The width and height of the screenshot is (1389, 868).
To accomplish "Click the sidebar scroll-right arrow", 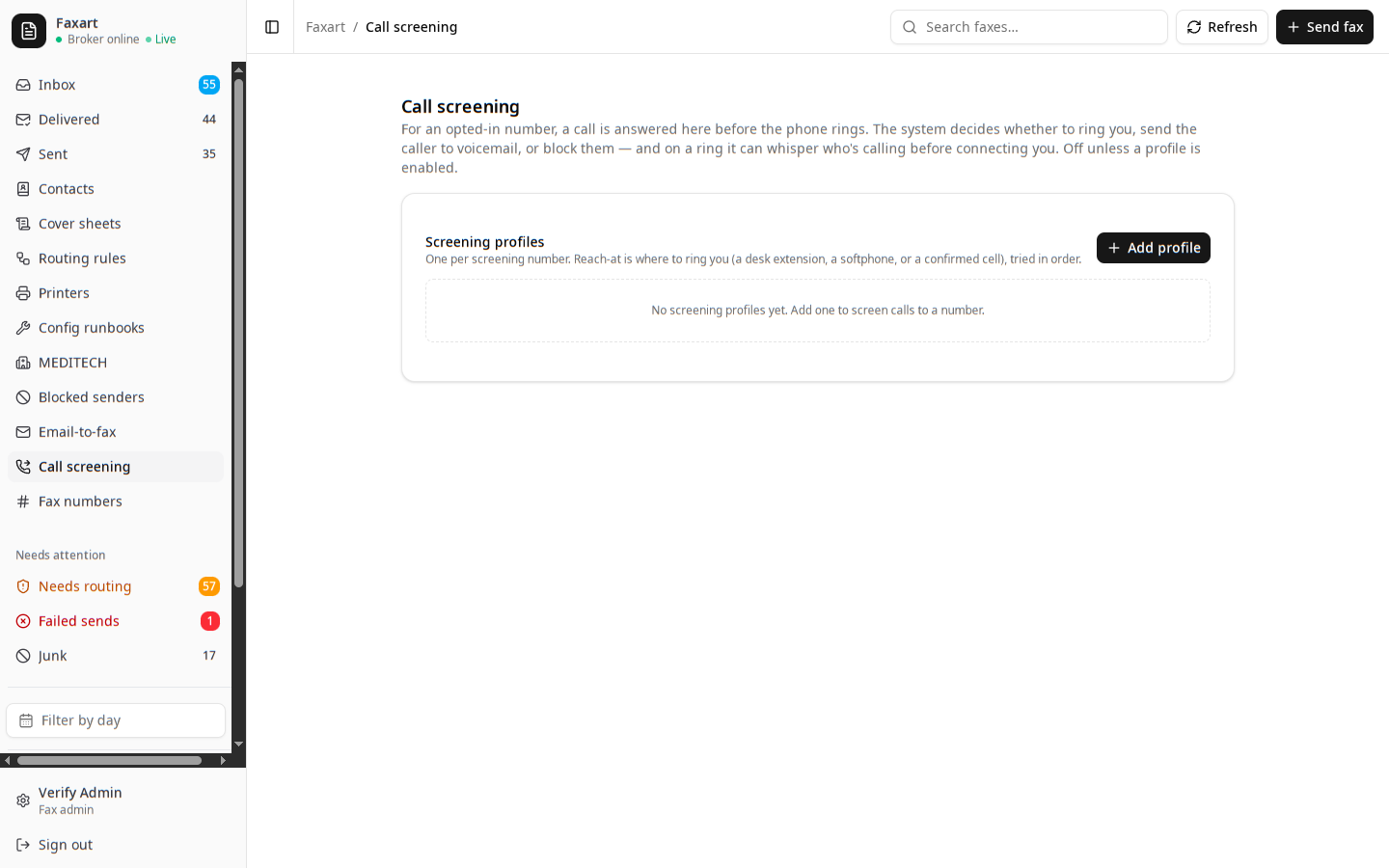I will 223,760.
